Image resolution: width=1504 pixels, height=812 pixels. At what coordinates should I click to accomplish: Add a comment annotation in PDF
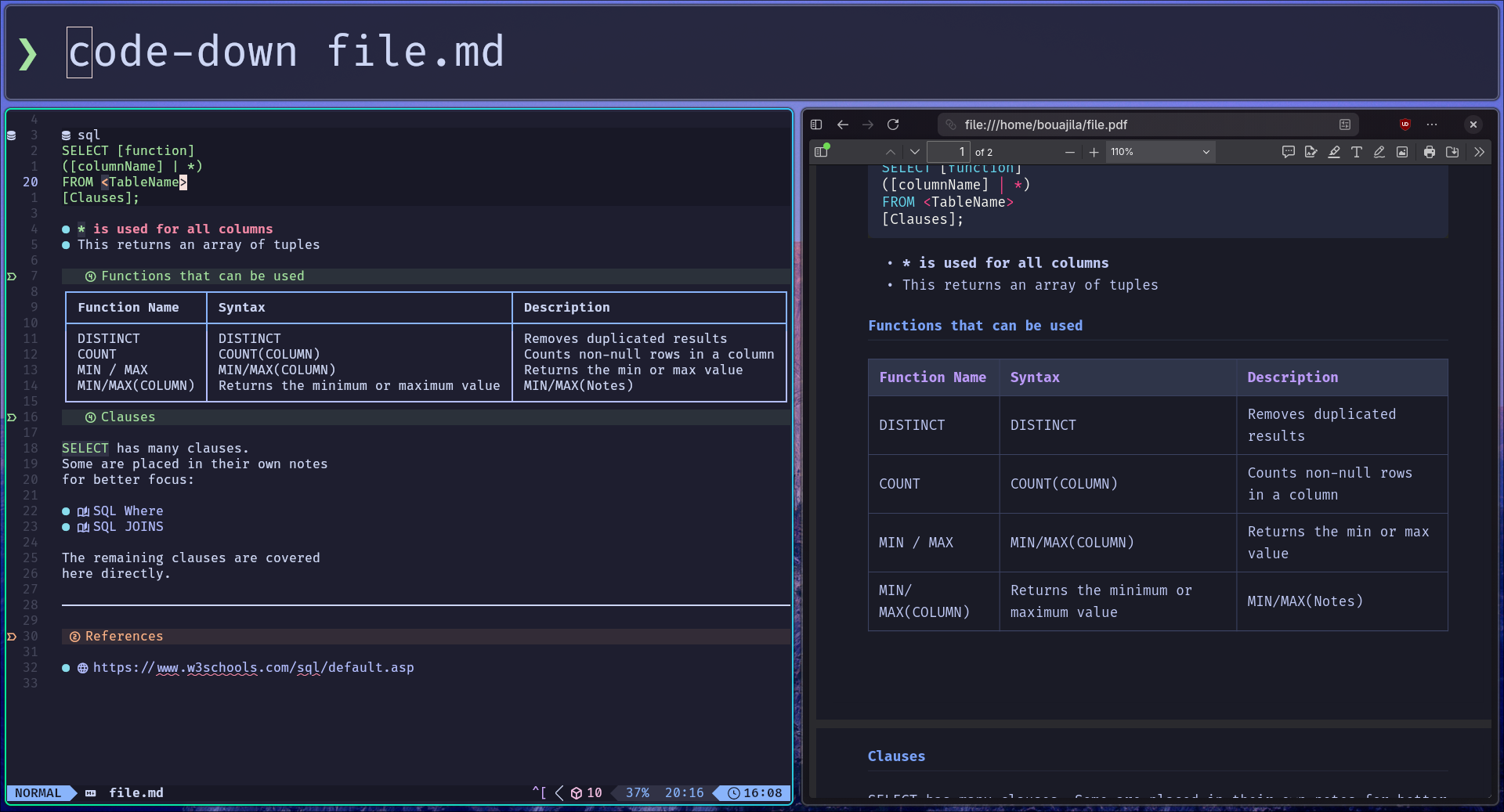click(1288, 152)
